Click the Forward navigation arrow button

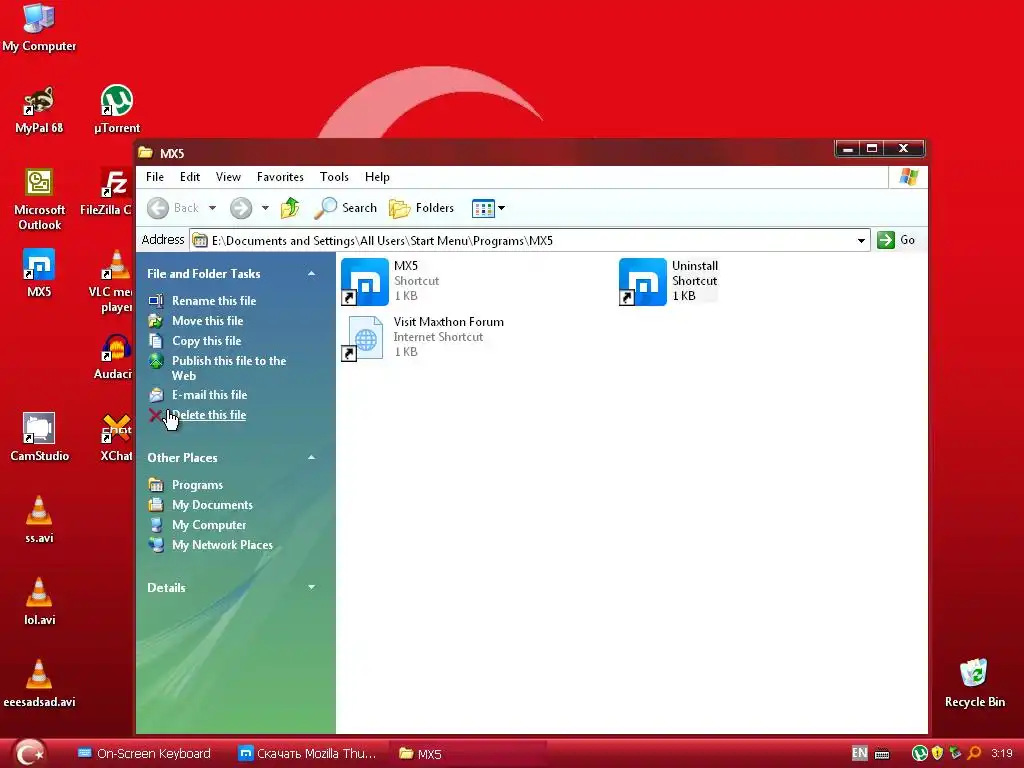click(241, 208)
